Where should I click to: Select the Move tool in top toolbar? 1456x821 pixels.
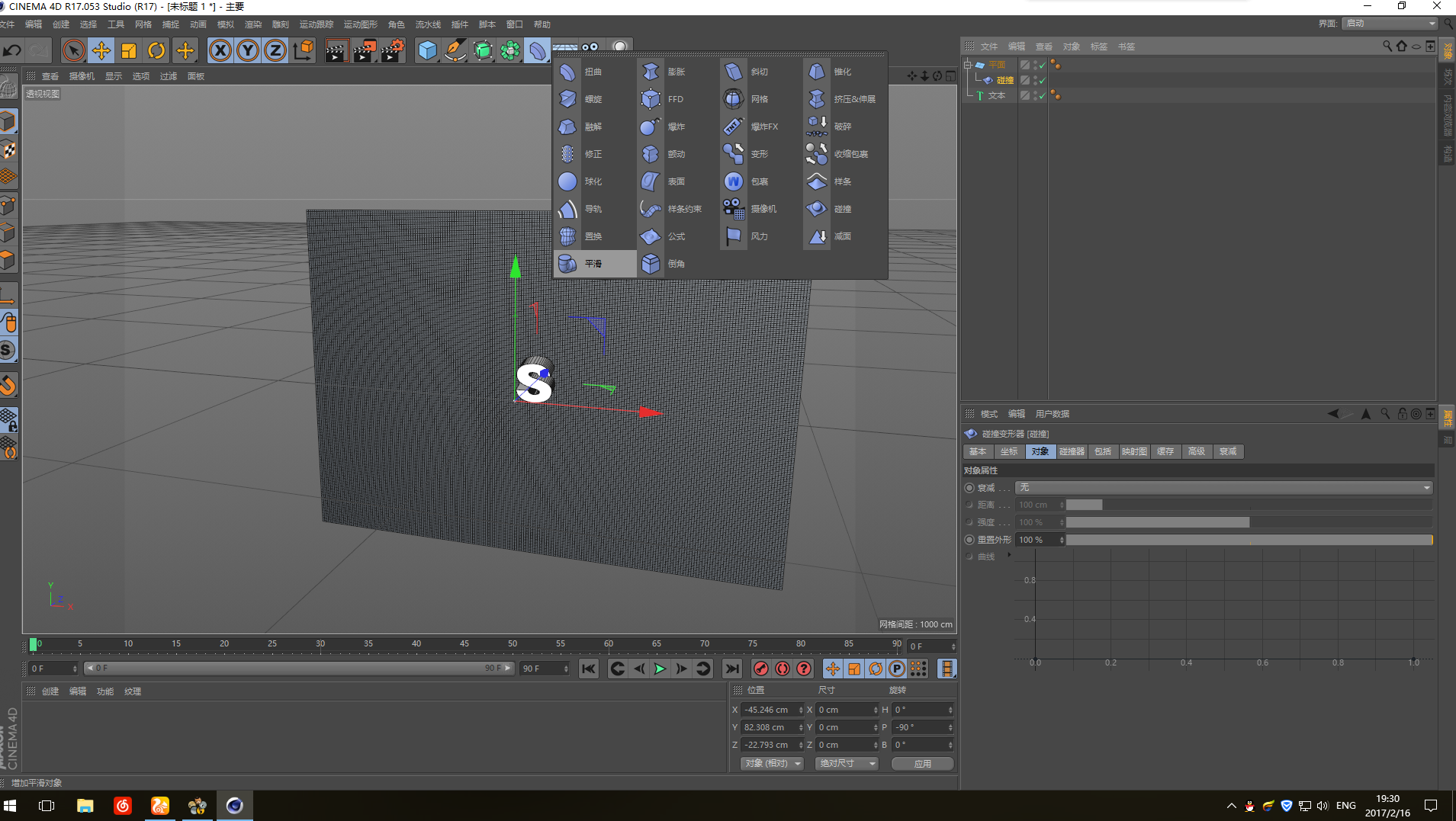click(101, 51)
